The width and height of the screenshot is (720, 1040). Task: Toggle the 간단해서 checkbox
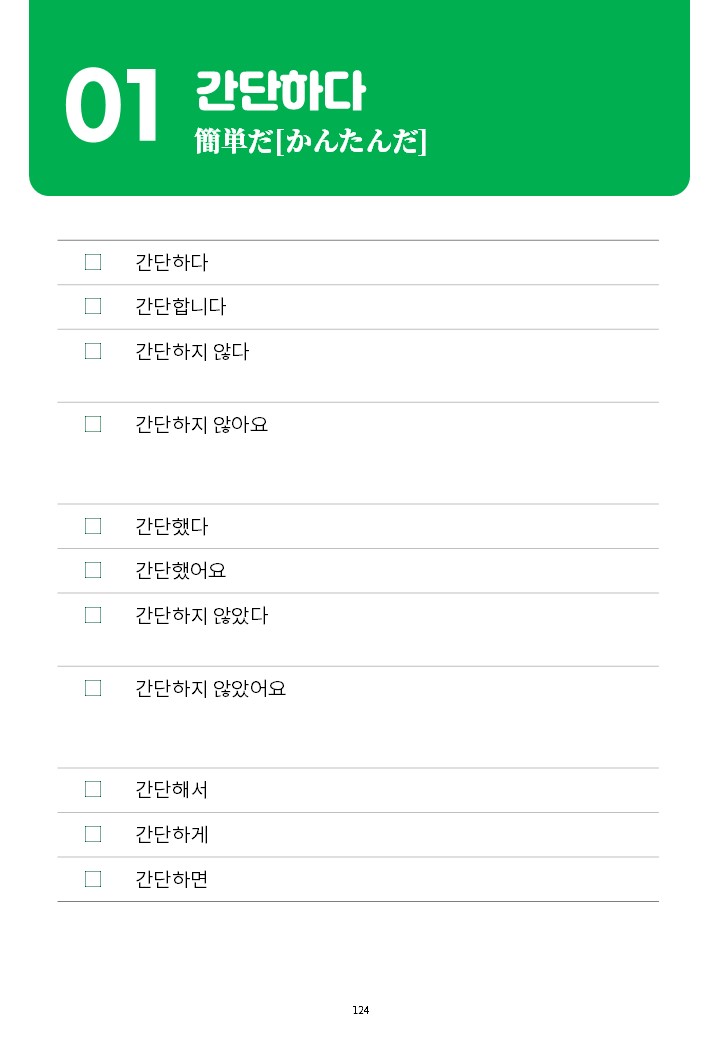coord(93,789)
